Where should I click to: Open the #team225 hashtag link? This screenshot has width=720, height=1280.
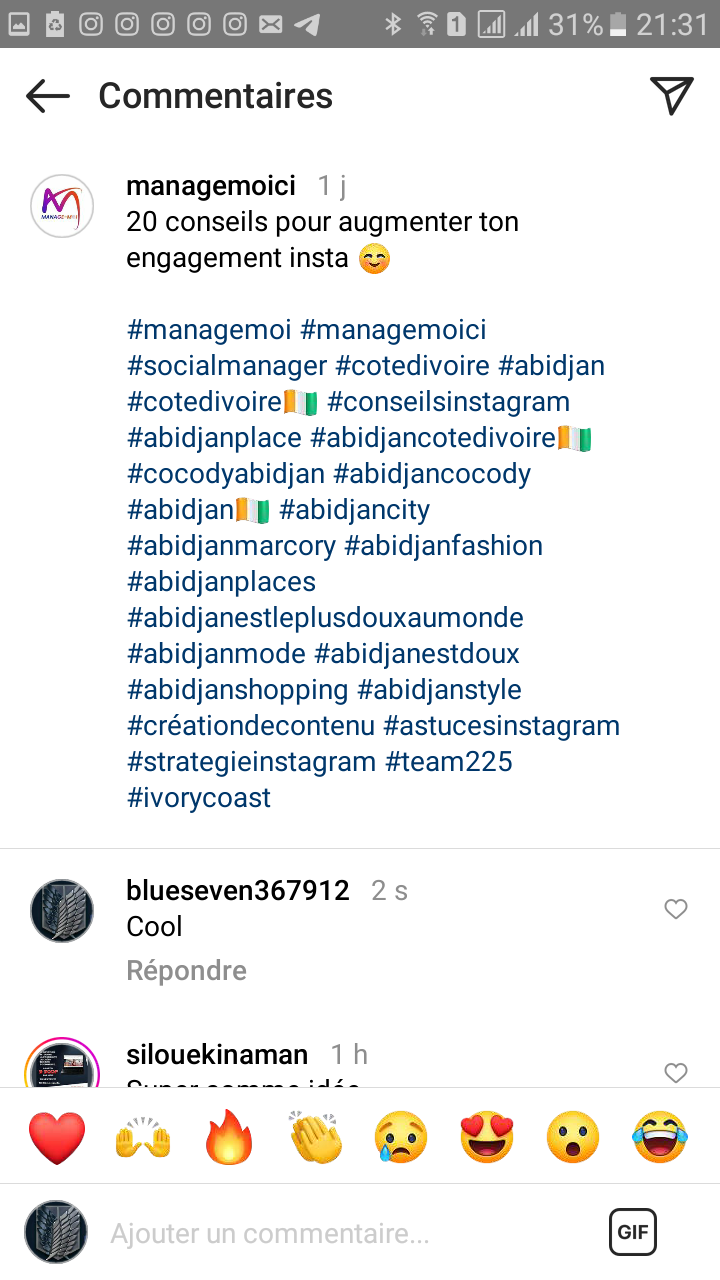(449, 762)
